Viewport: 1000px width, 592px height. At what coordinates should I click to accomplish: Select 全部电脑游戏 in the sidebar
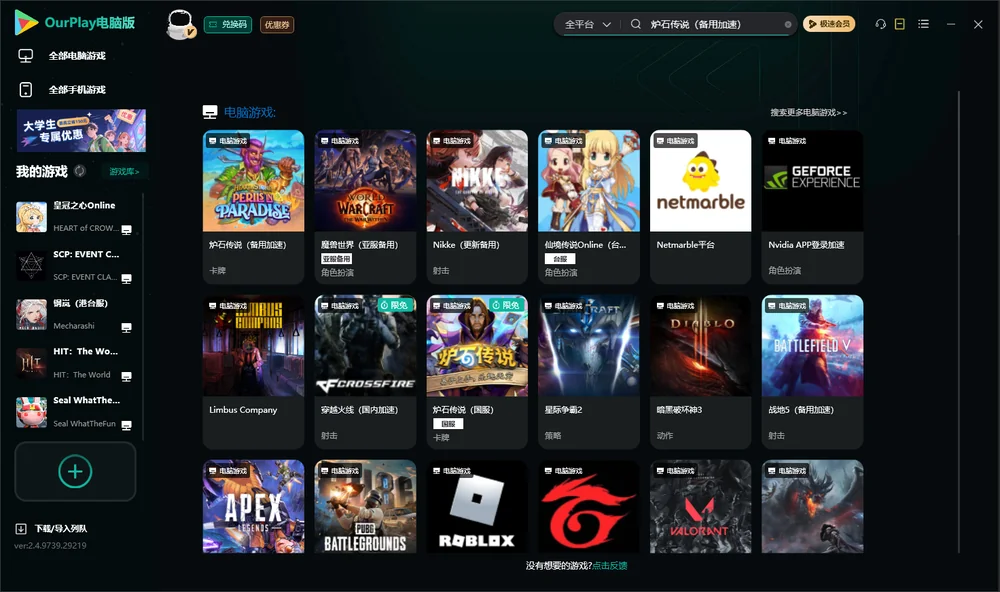[77, 56]
